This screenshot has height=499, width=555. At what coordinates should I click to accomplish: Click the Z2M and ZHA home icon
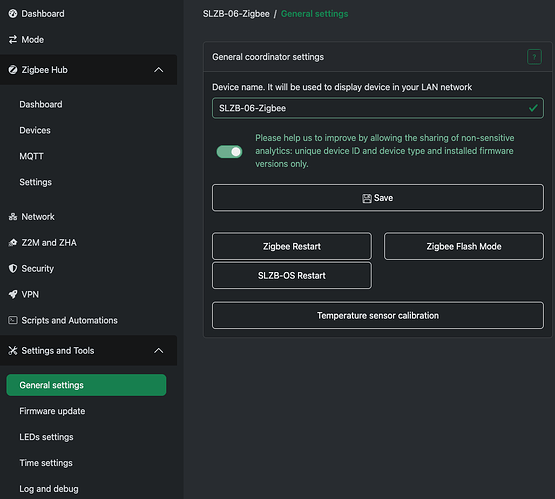13,242
